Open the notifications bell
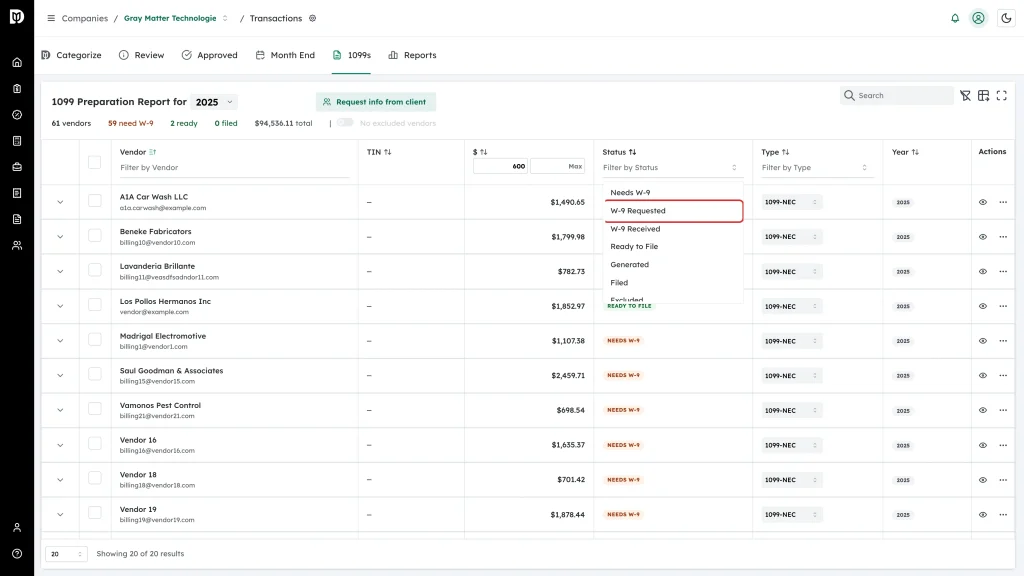The width and height of the screenshot is (1024, 576). point(955,18)
